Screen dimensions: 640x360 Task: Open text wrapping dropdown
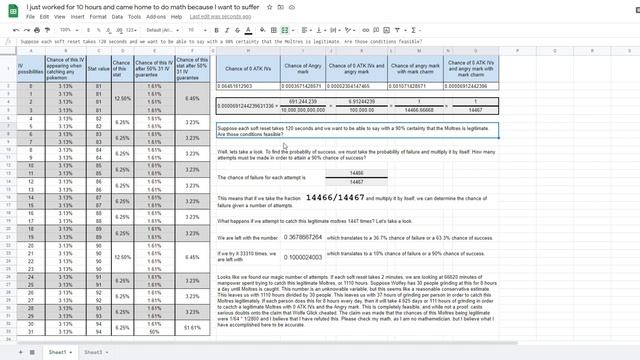pyautogui.click(x=335, y=30)
